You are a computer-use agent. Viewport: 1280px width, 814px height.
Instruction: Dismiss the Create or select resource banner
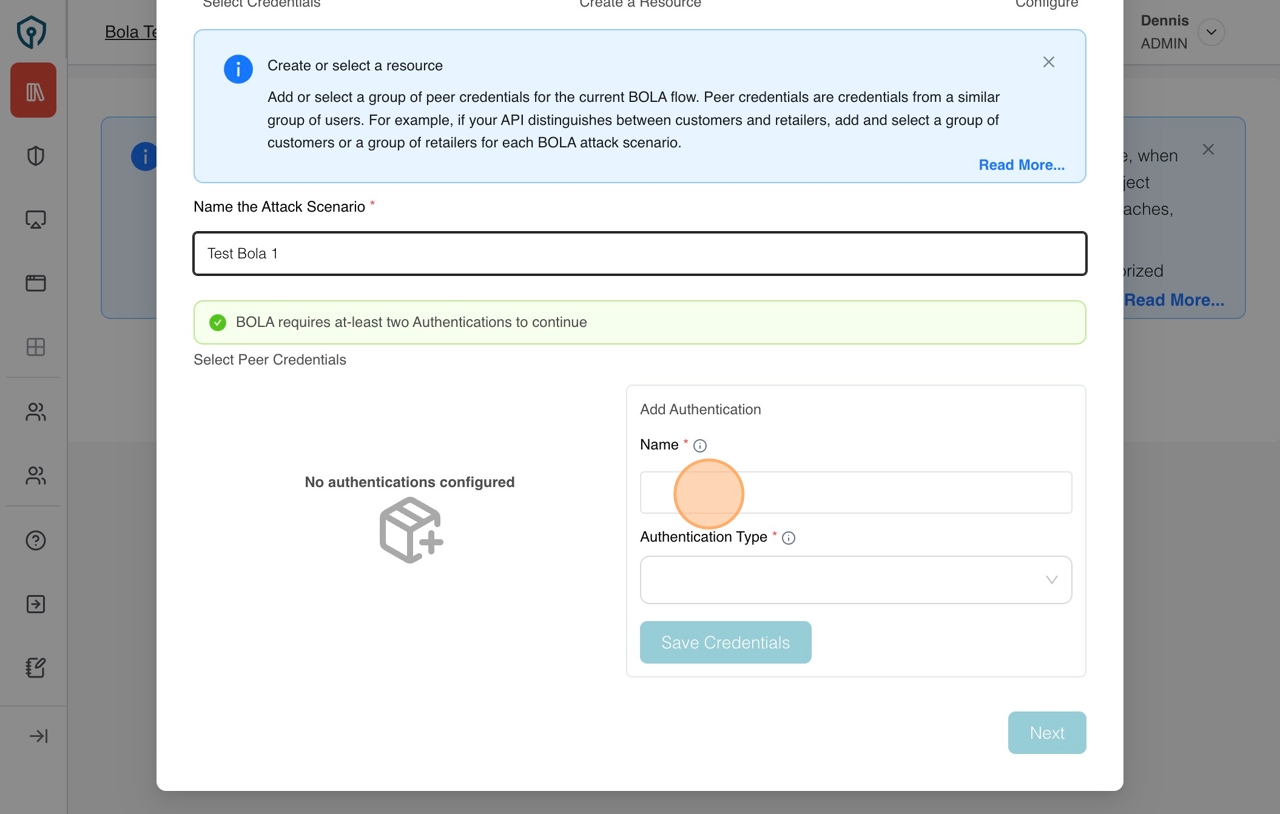point(1048,62)
